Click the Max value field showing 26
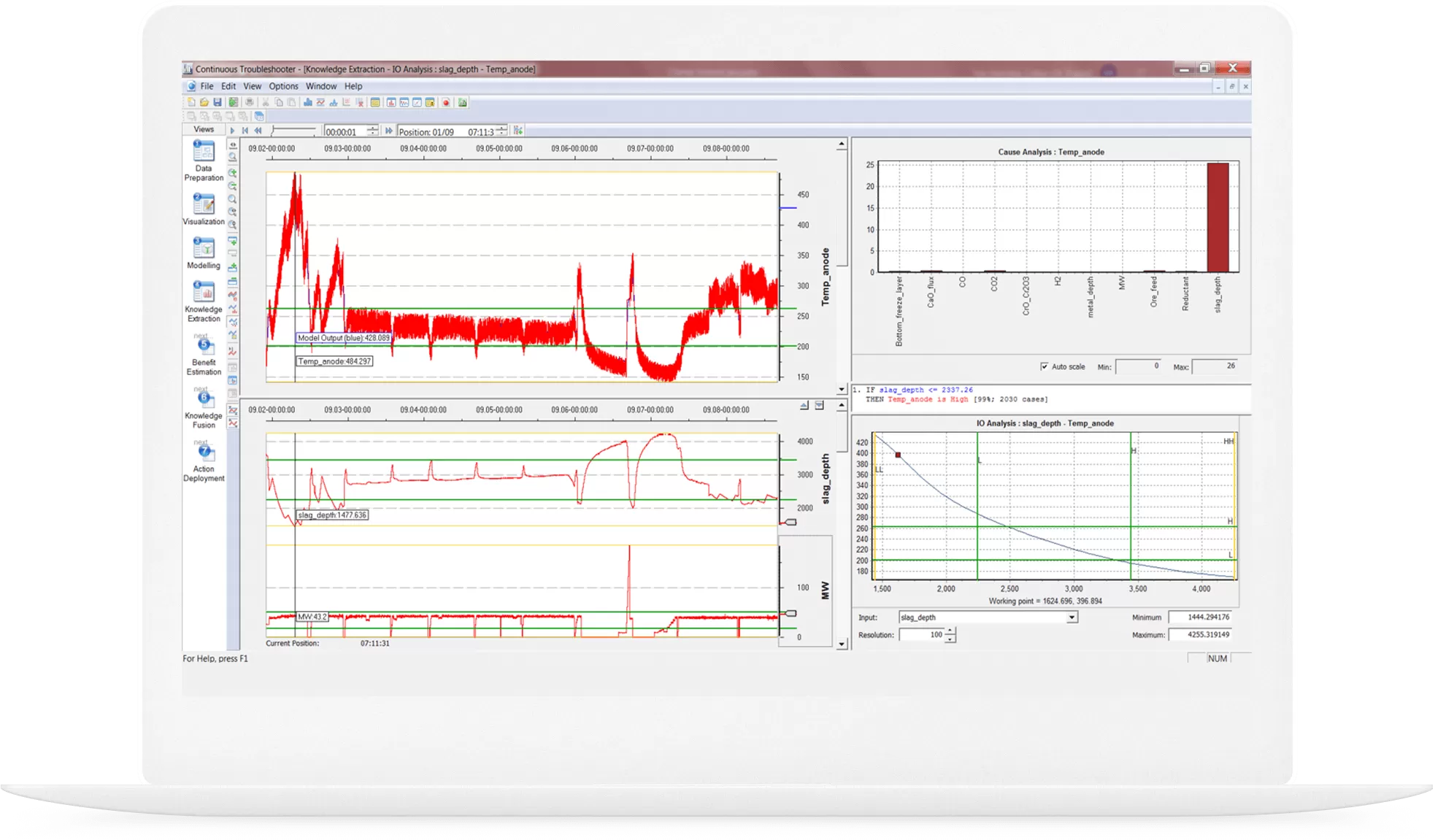 (1215, 366)
